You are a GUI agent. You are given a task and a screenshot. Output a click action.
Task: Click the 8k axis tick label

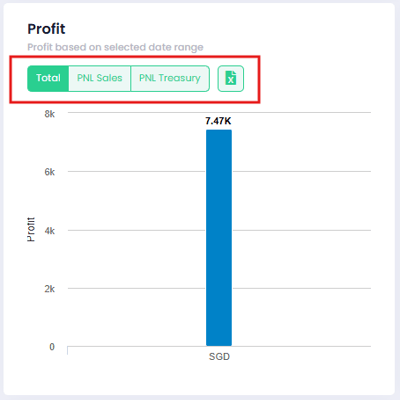(x=50, y=114)
